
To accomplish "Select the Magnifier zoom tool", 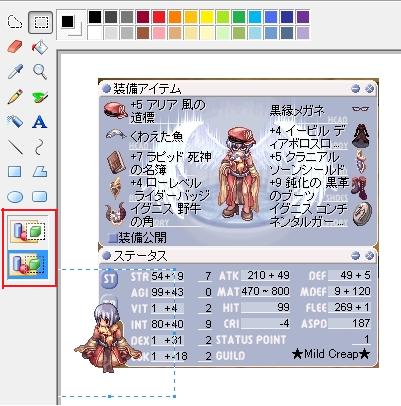I will point(40,72).
